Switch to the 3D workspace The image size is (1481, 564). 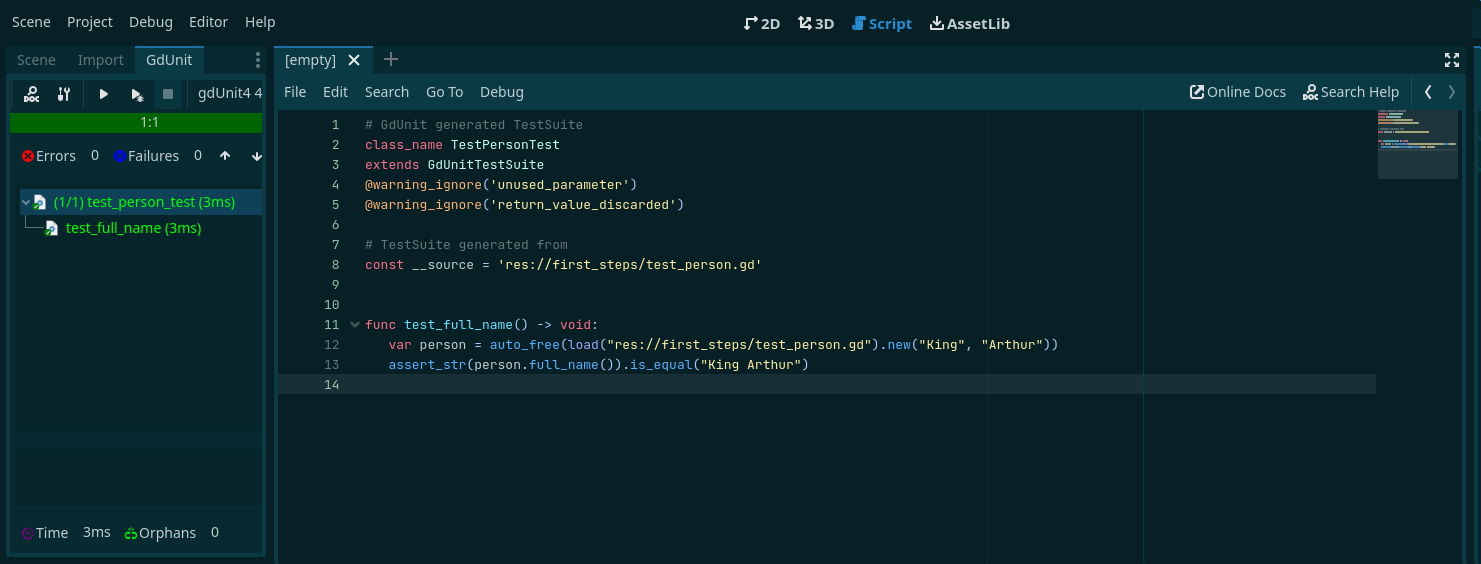pyautogui.click(x=815, y=23)
